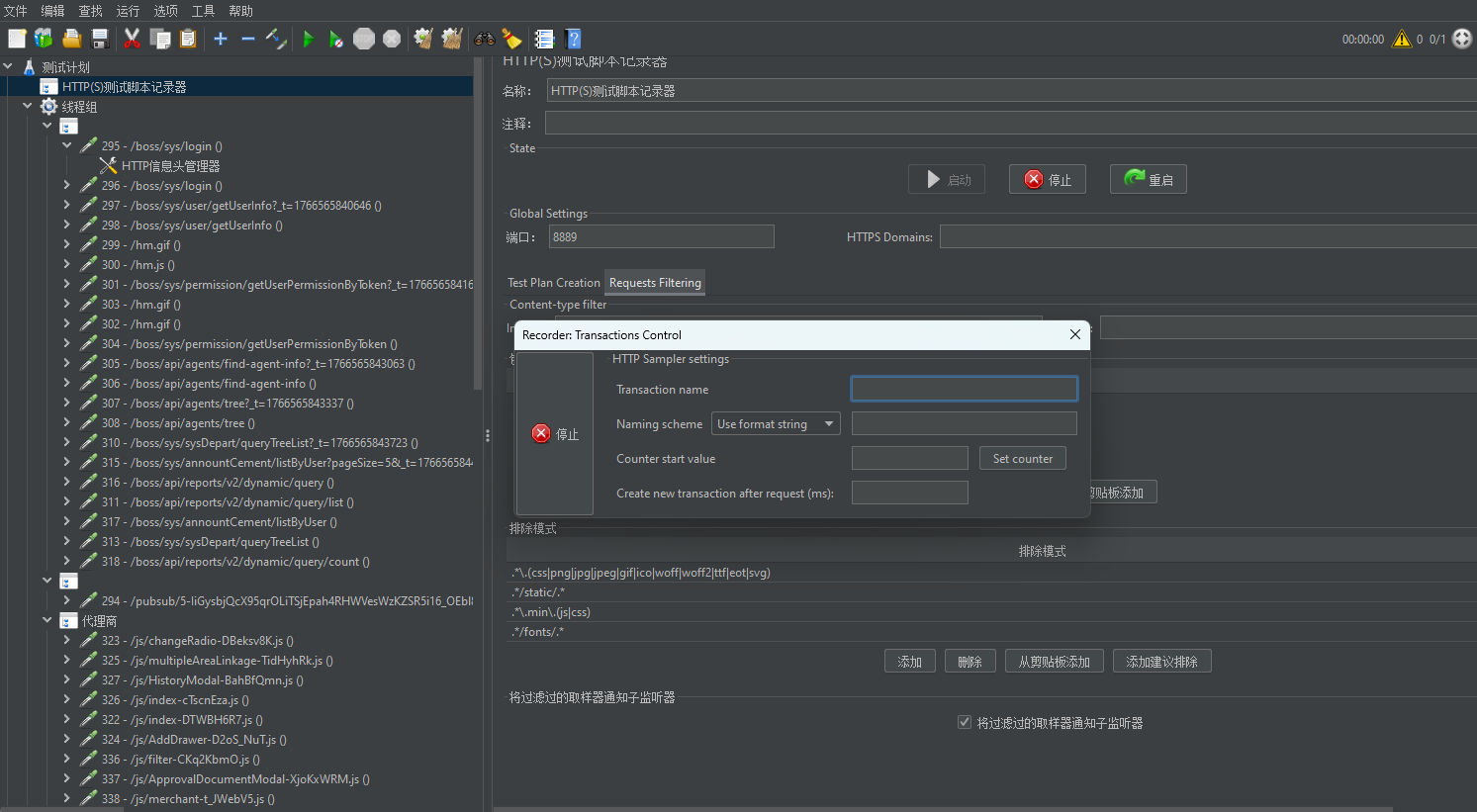Select exclusion pattern .*/static/.* row
Viewport: 1477px width, 812px height.
(991, 592)
